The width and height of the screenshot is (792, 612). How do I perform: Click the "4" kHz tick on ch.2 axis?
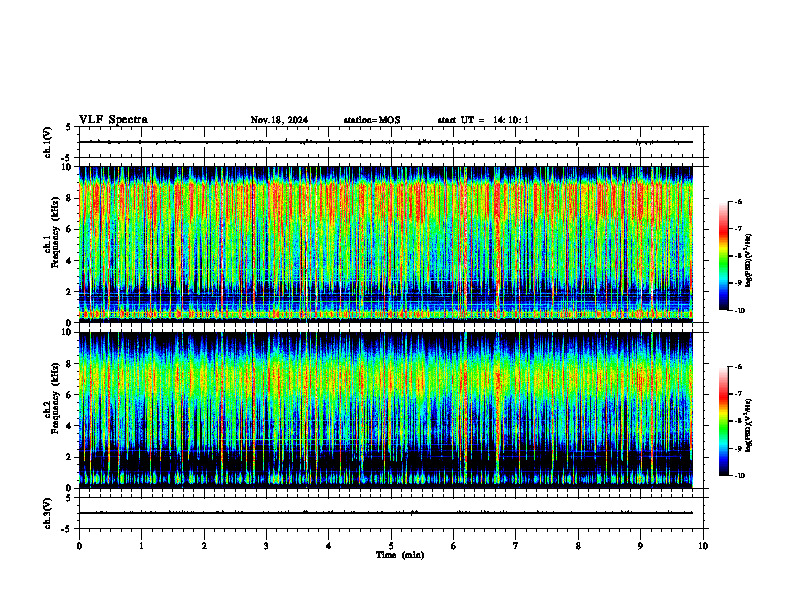click(x=71, y=426)
